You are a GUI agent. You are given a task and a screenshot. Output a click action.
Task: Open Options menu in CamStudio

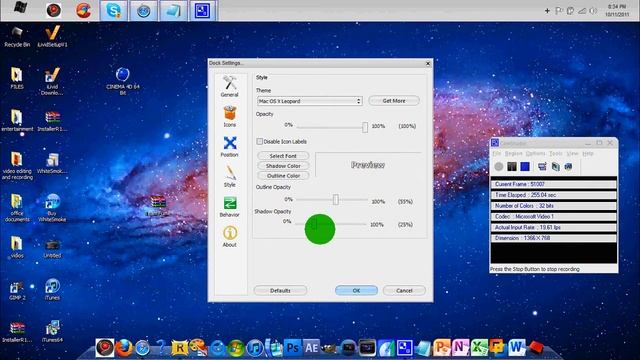click(535, 153)
